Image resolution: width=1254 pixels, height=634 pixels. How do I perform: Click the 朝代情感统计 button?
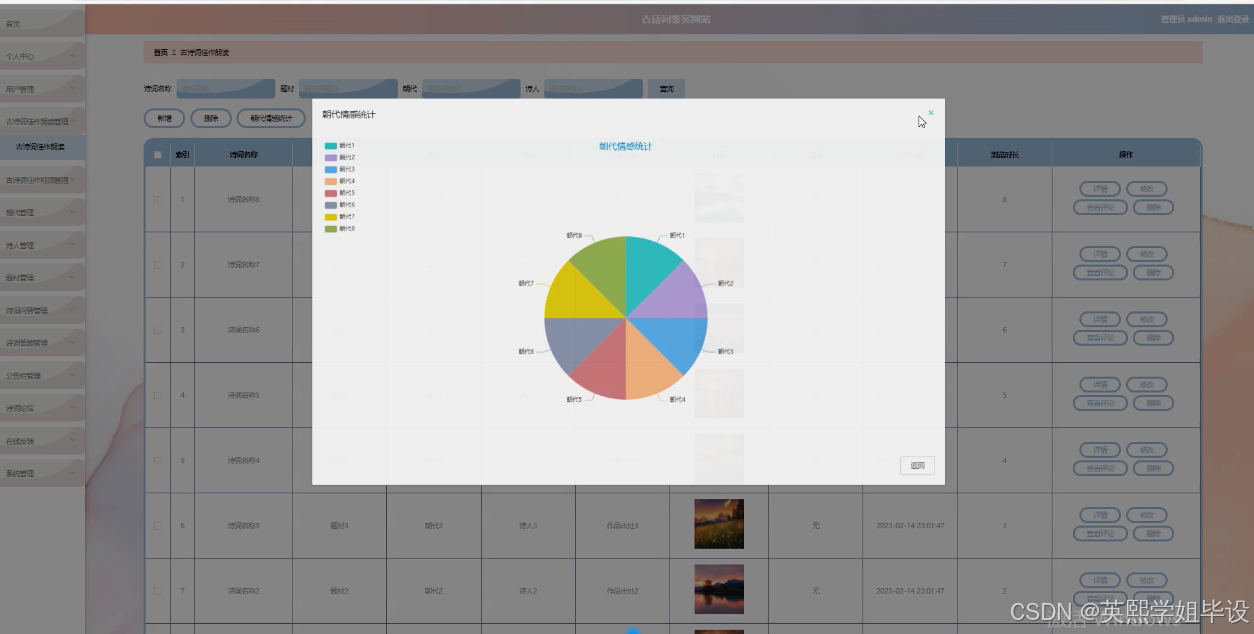pos(271,118)
